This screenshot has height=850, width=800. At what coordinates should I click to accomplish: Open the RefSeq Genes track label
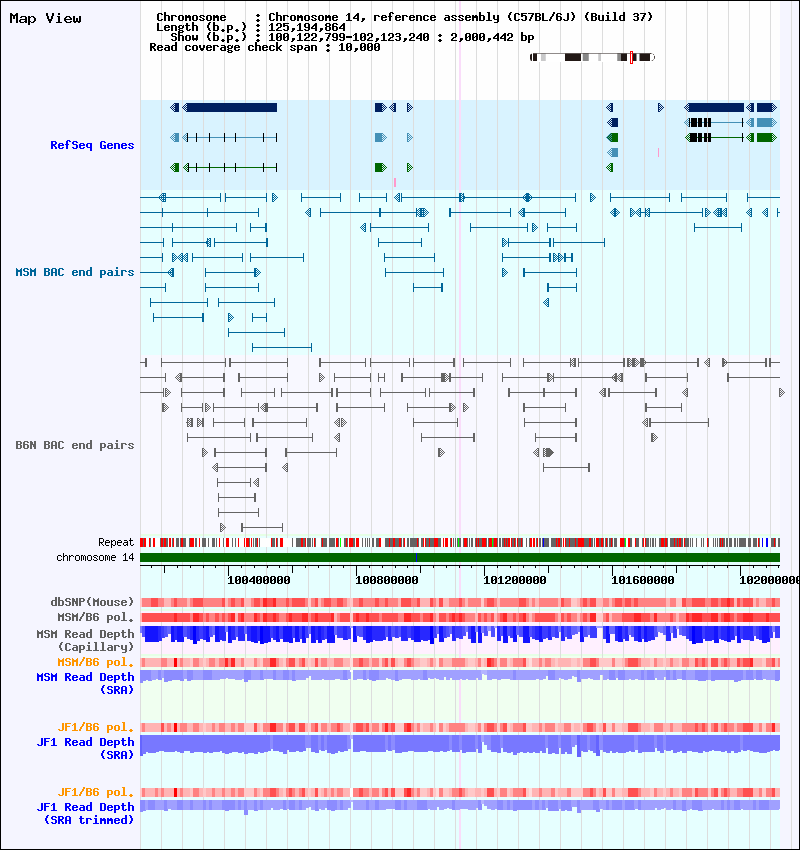tap(92, 145)
